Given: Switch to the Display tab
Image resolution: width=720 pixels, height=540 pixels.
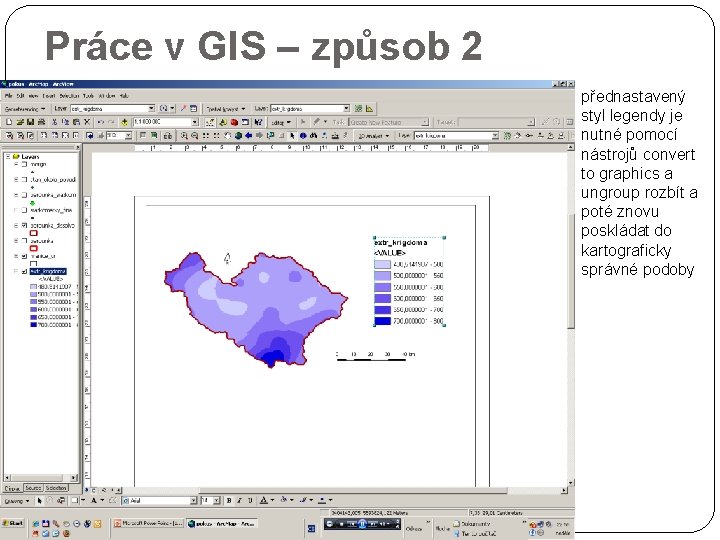Looking at the screenshot, I should 12,488.
